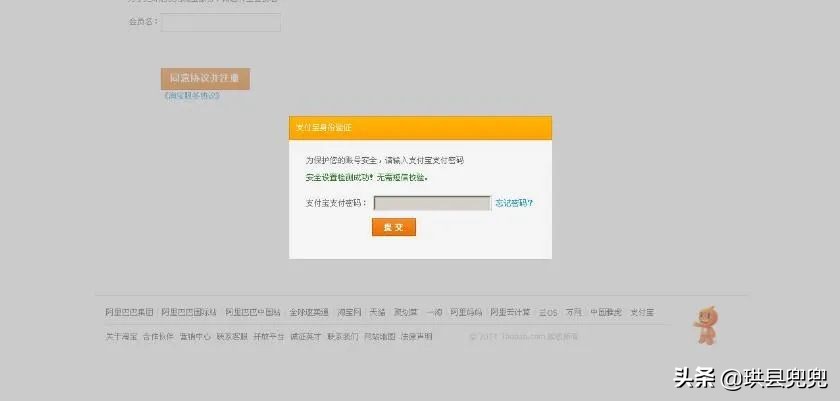
Task: Open the 阿里妈妈 footer link
Action: pyautogui.click(x=466, y=312)
